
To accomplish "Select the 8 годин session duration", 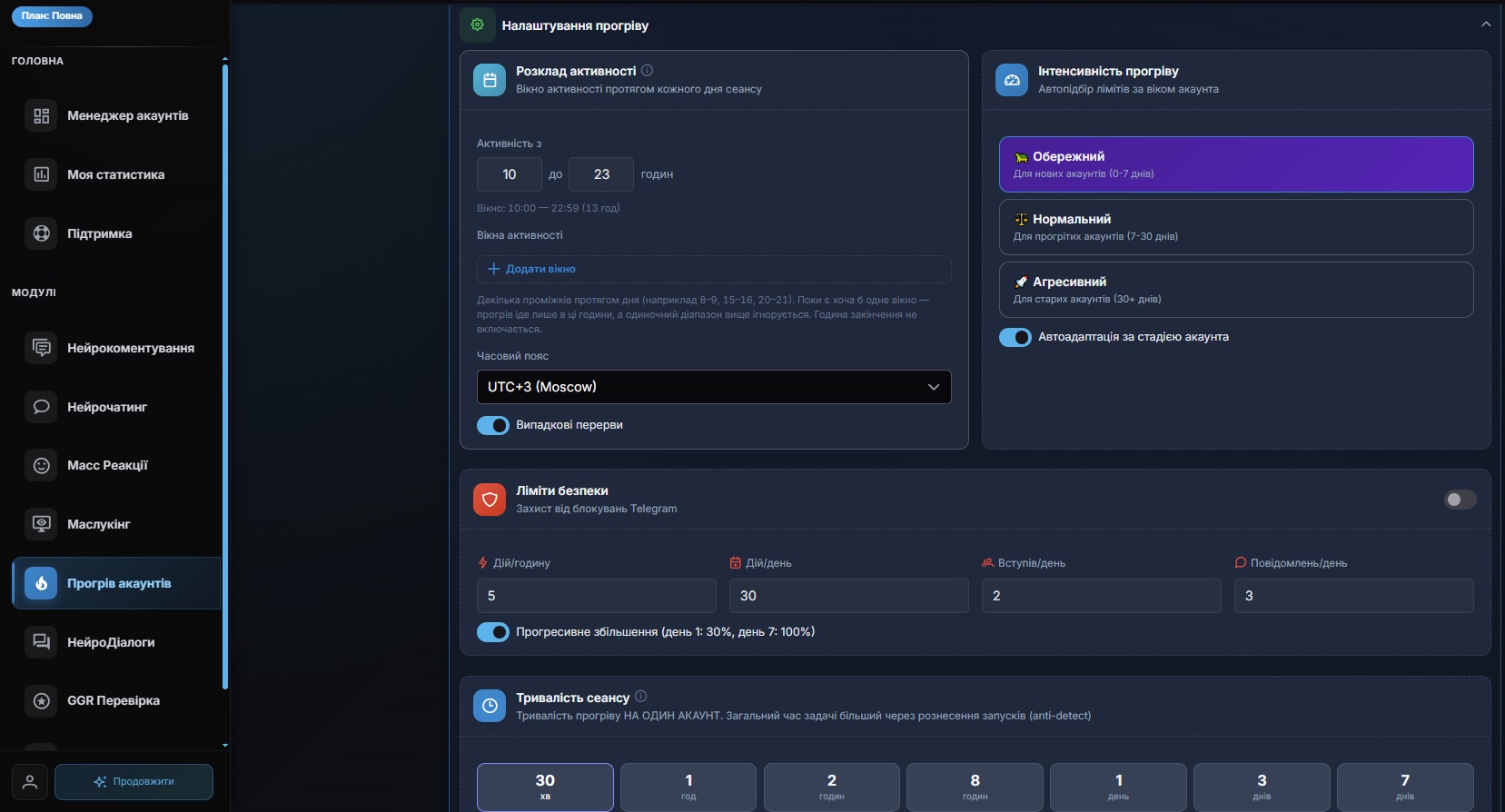I will click(975, 787).
